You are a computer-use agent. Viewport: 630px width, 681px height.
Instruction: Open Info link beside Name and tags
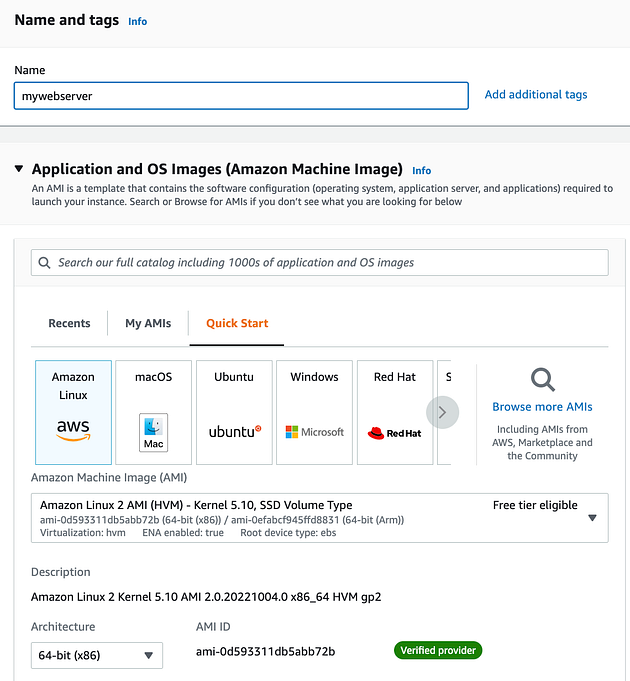point(138,21)
